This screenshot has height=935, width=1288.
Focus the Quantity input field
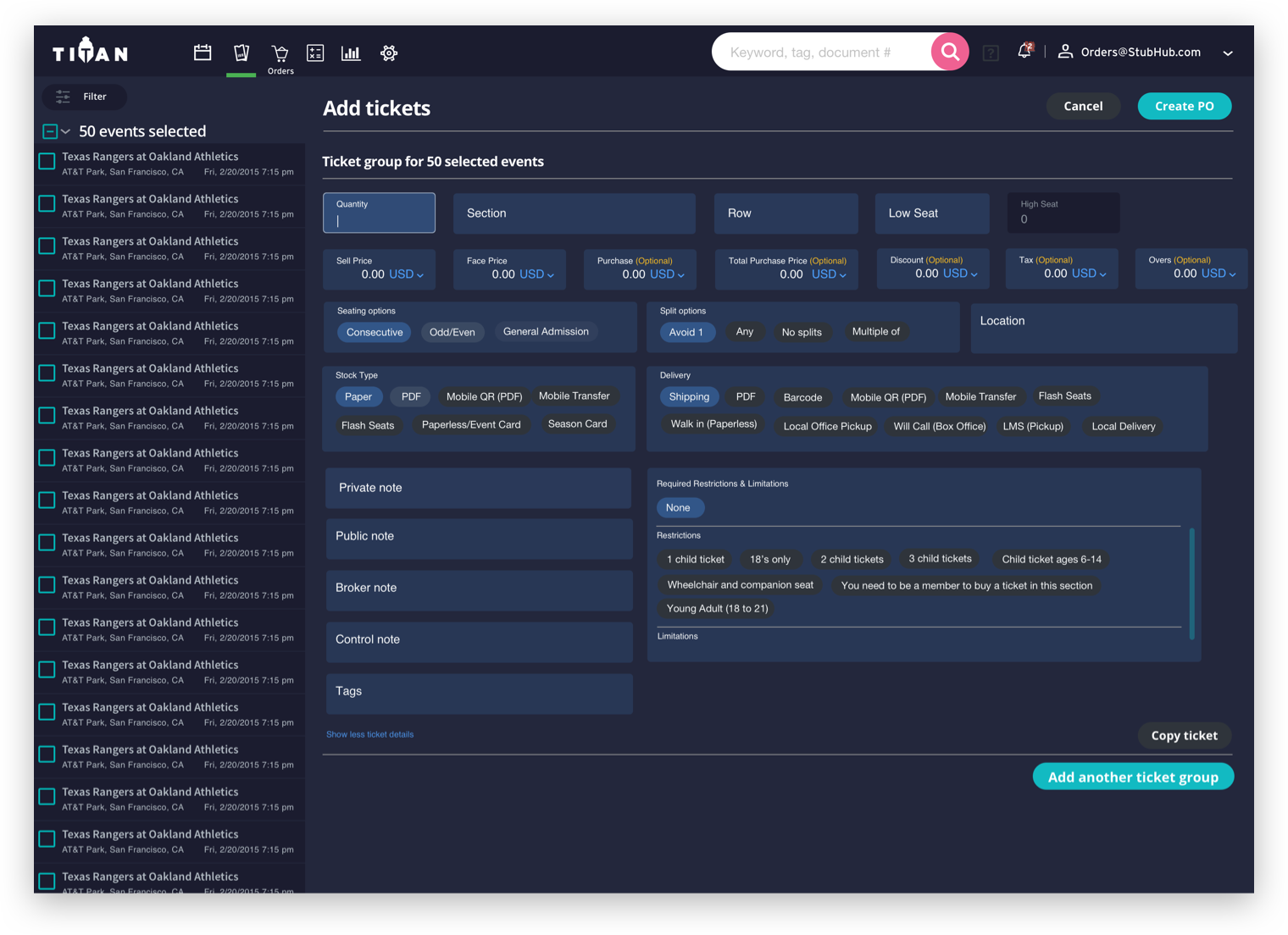(x=379, y=213)
